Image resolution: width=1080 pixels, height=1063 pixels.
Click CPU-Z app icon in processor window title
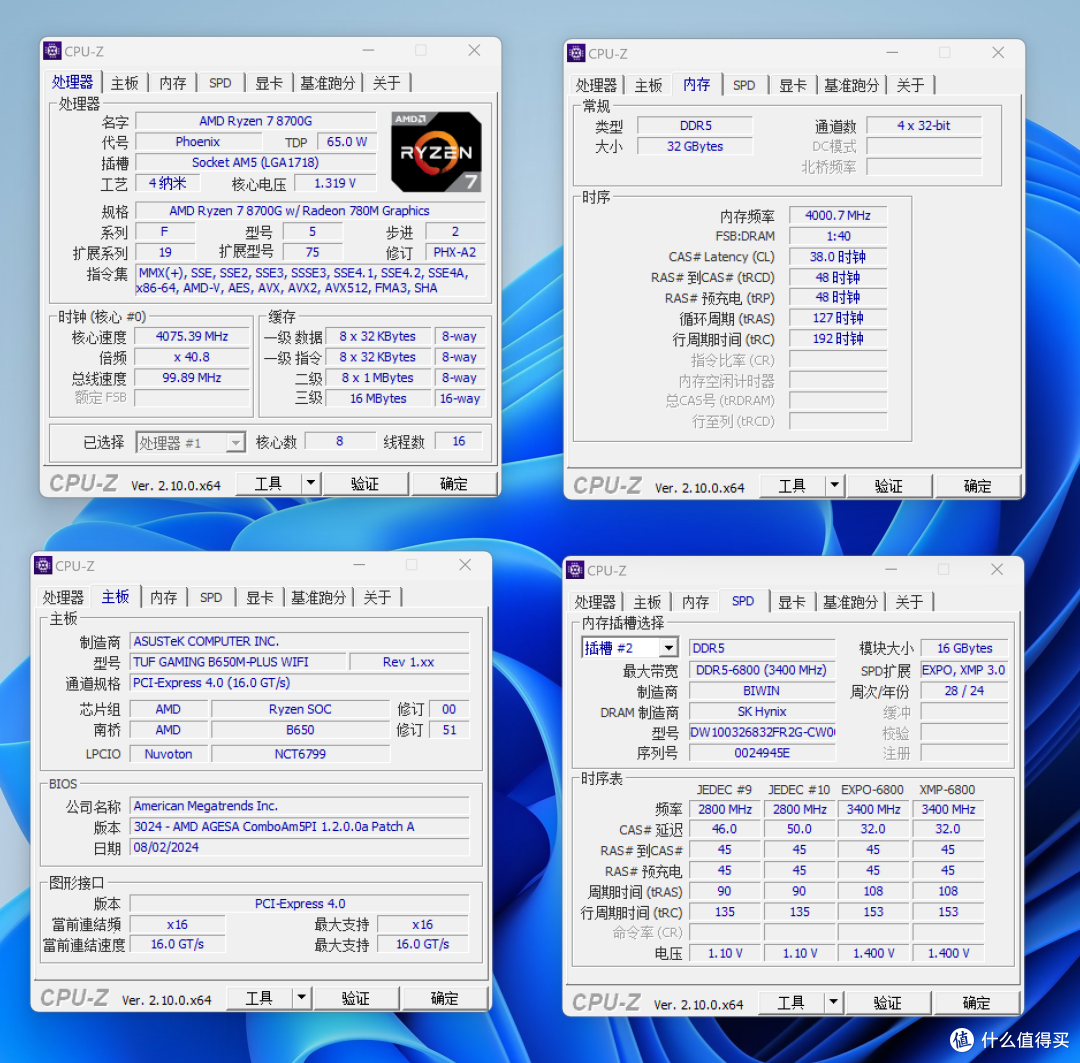(x=52, y=51)
